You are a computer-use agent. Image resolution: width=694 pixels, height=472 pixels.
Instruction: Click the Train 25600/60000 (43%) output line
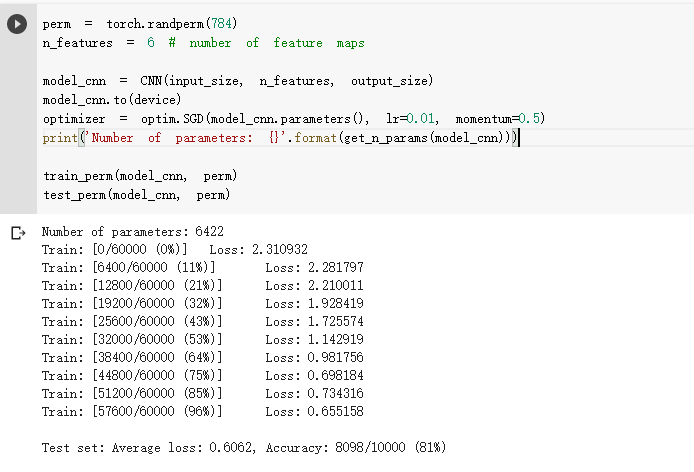coord(133,321)
